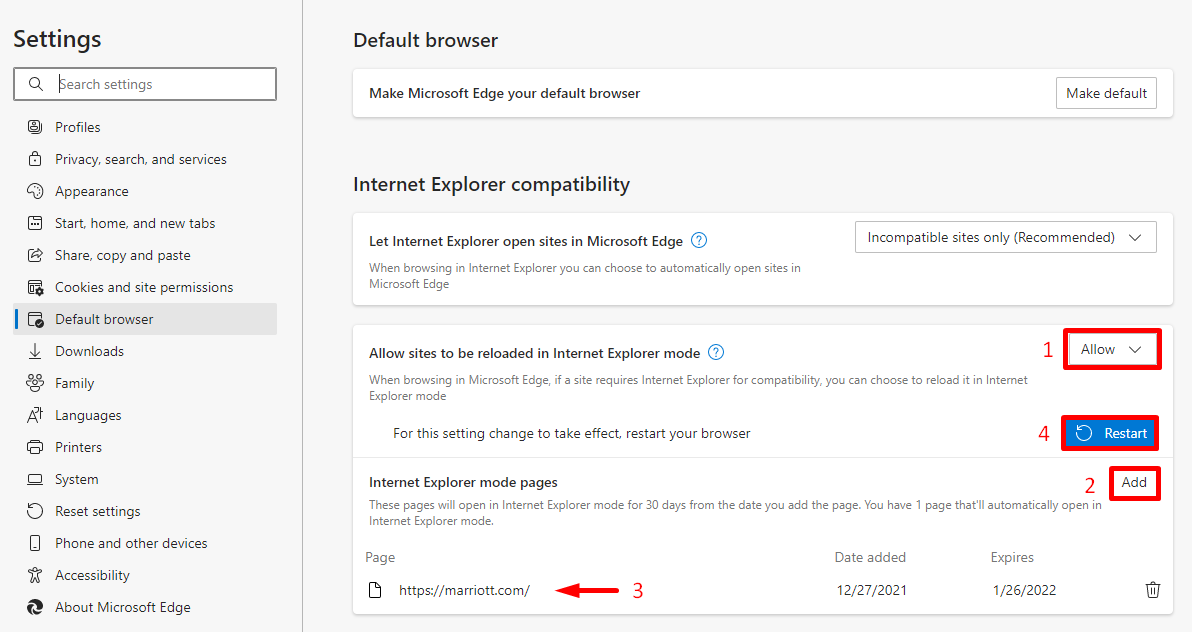The image size is (1192, 632).
Task: Open Phone and other devices
Action: 145,543
